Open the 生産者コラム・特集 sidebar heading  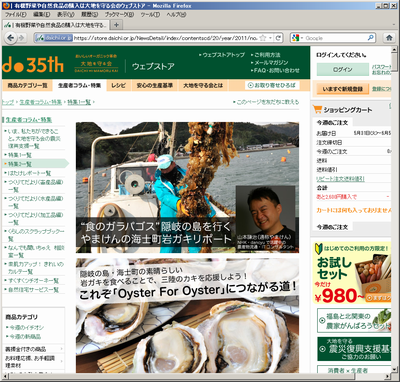29,120
